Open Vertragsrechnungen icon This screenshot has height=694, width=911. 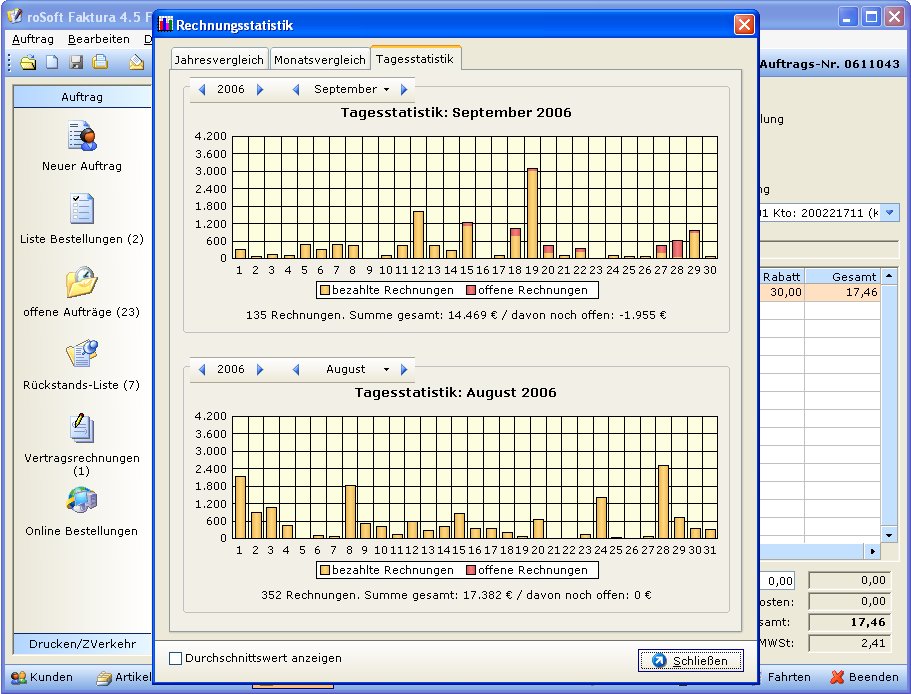tap(81, 428)
